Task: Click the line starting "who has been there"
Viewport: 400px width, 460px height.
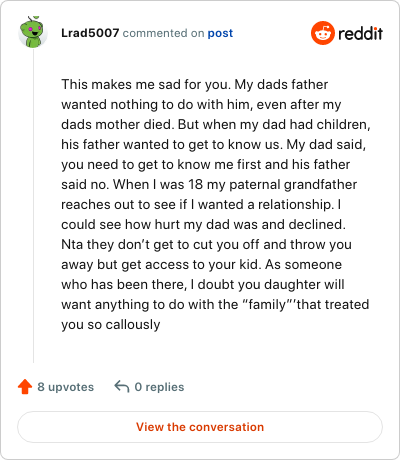Action: pos(203,284)
